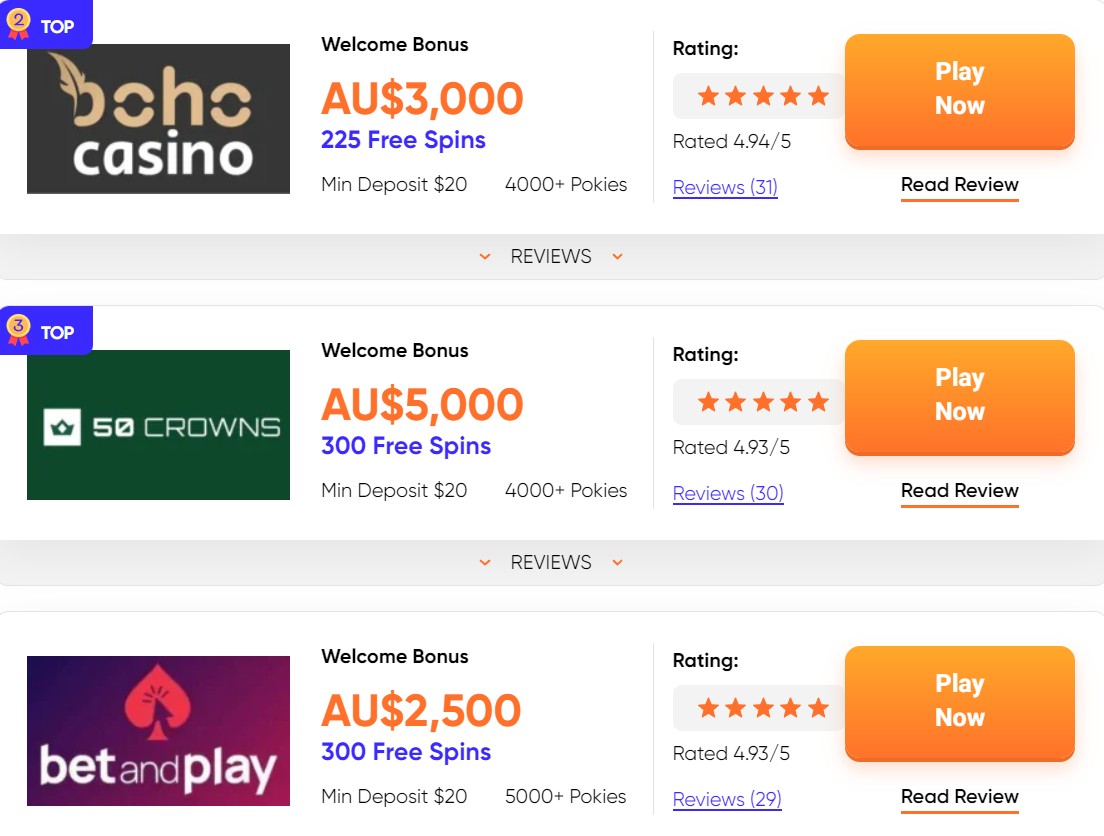
Task: Click Boho Casino's five-star rating
Action: (763, 96)
